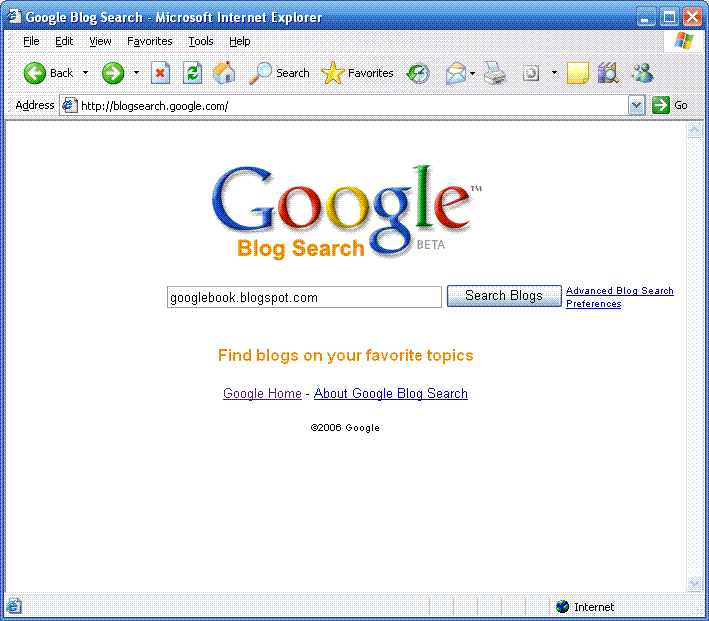Open the Preferences link
Image resolution: width=709 pixels, height=621 pixels.
tap(594, 303)
